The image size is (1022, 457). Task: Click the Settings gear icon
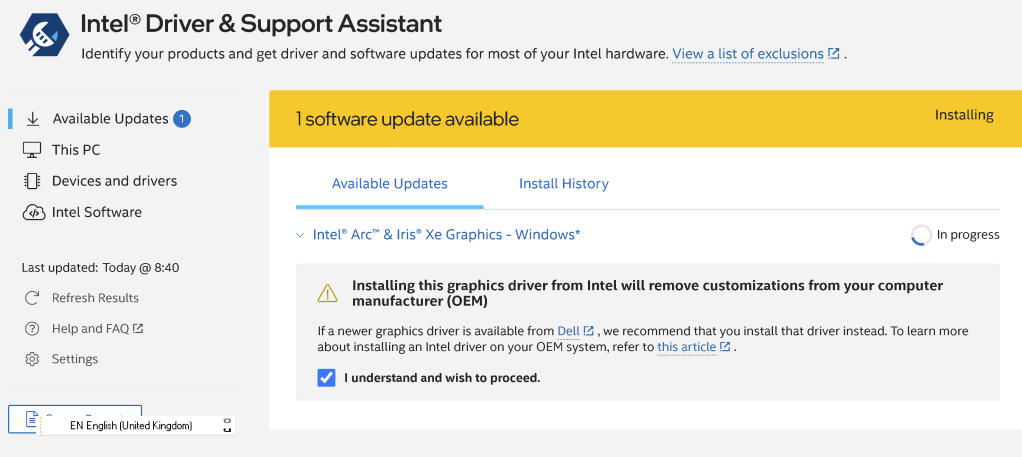click(32, 359)
